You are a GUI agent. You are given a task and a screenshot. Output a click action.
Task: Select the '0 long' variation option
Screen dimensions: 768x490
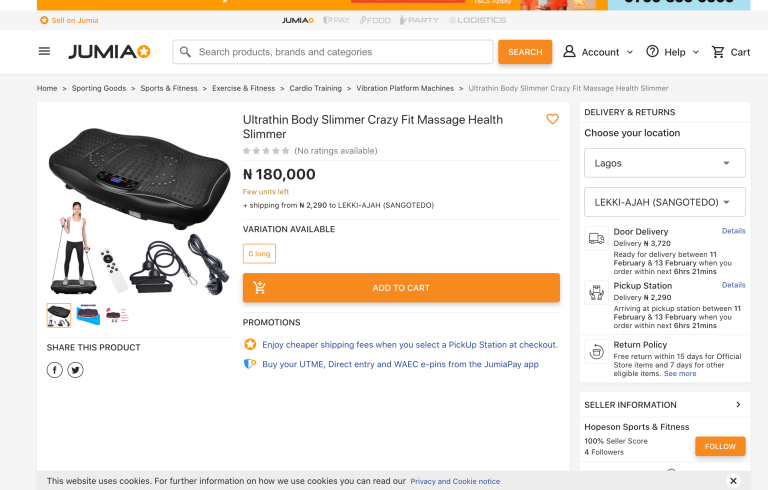click(x=259, y=254)
